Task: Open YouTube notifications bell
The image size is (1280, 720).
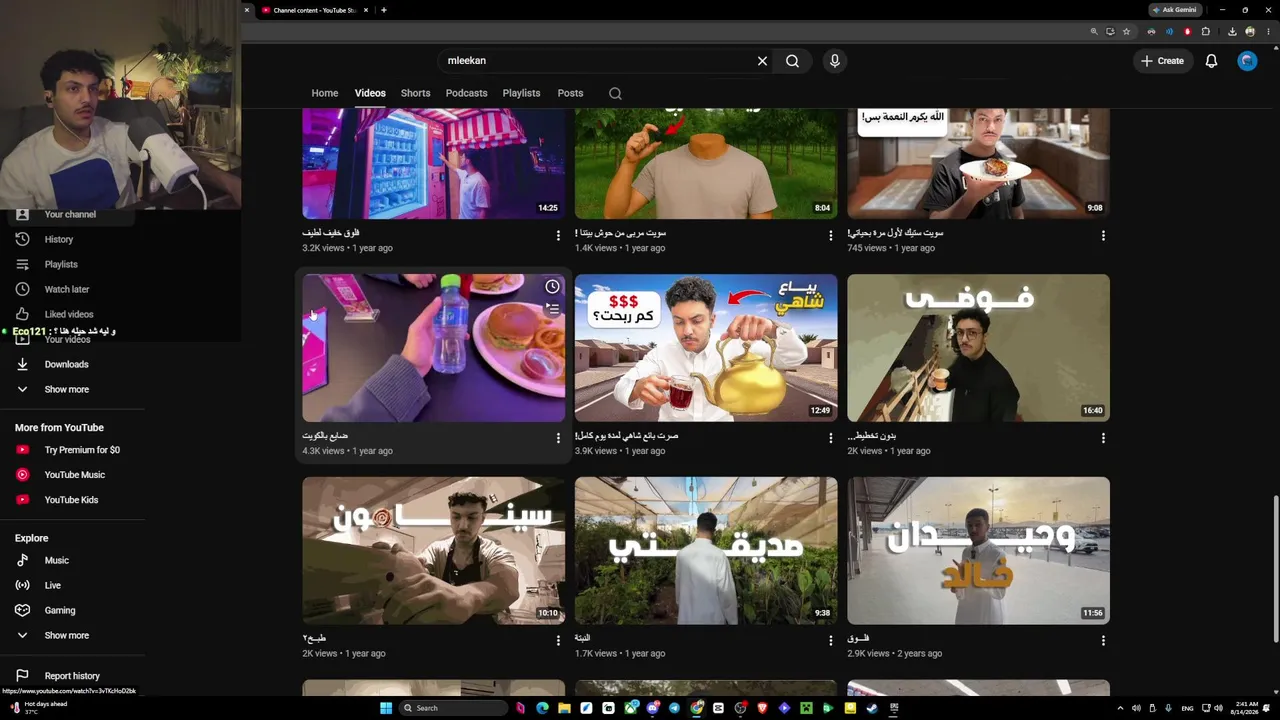Action: [1211, 61]
